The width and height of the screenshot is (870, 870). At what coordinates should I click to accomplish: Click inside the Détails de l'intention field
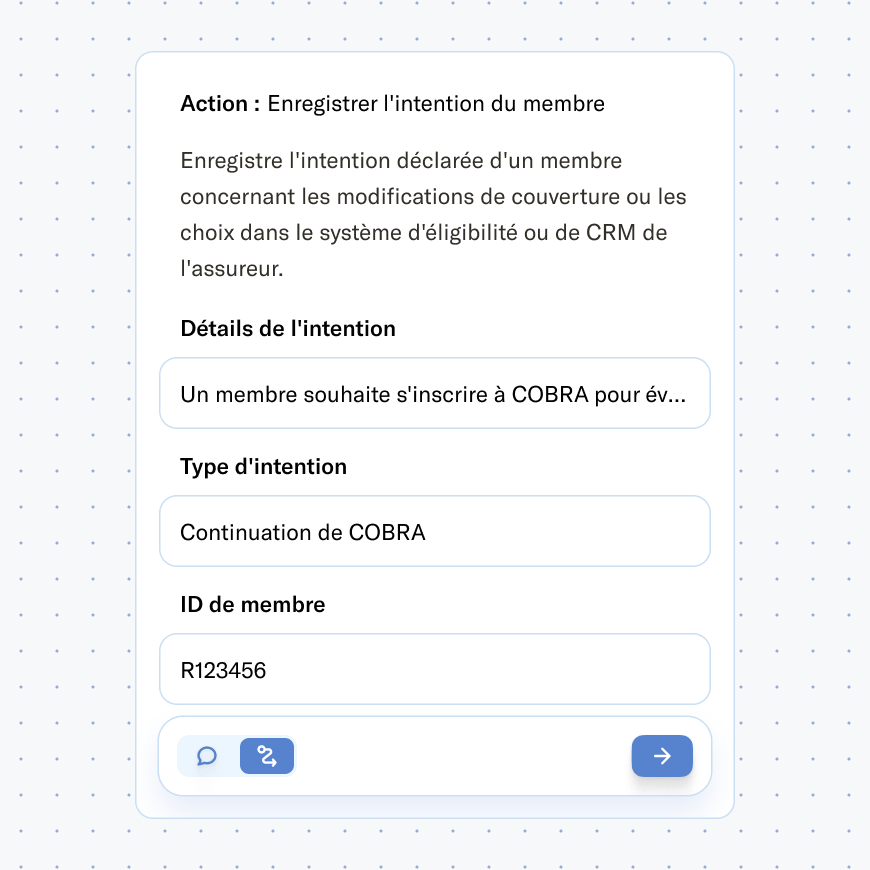(x=434, y=393)
